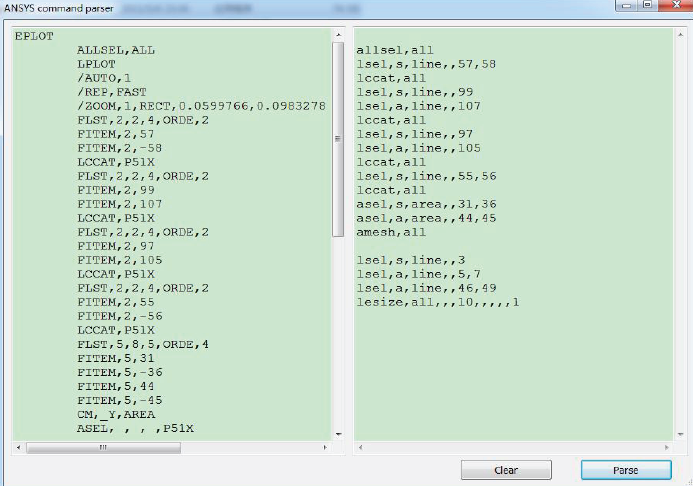Image resolution: width=693 pixels, height=486 pixels.
Task: Click the FITEM,2,55 line
Action: click(116, 302)
